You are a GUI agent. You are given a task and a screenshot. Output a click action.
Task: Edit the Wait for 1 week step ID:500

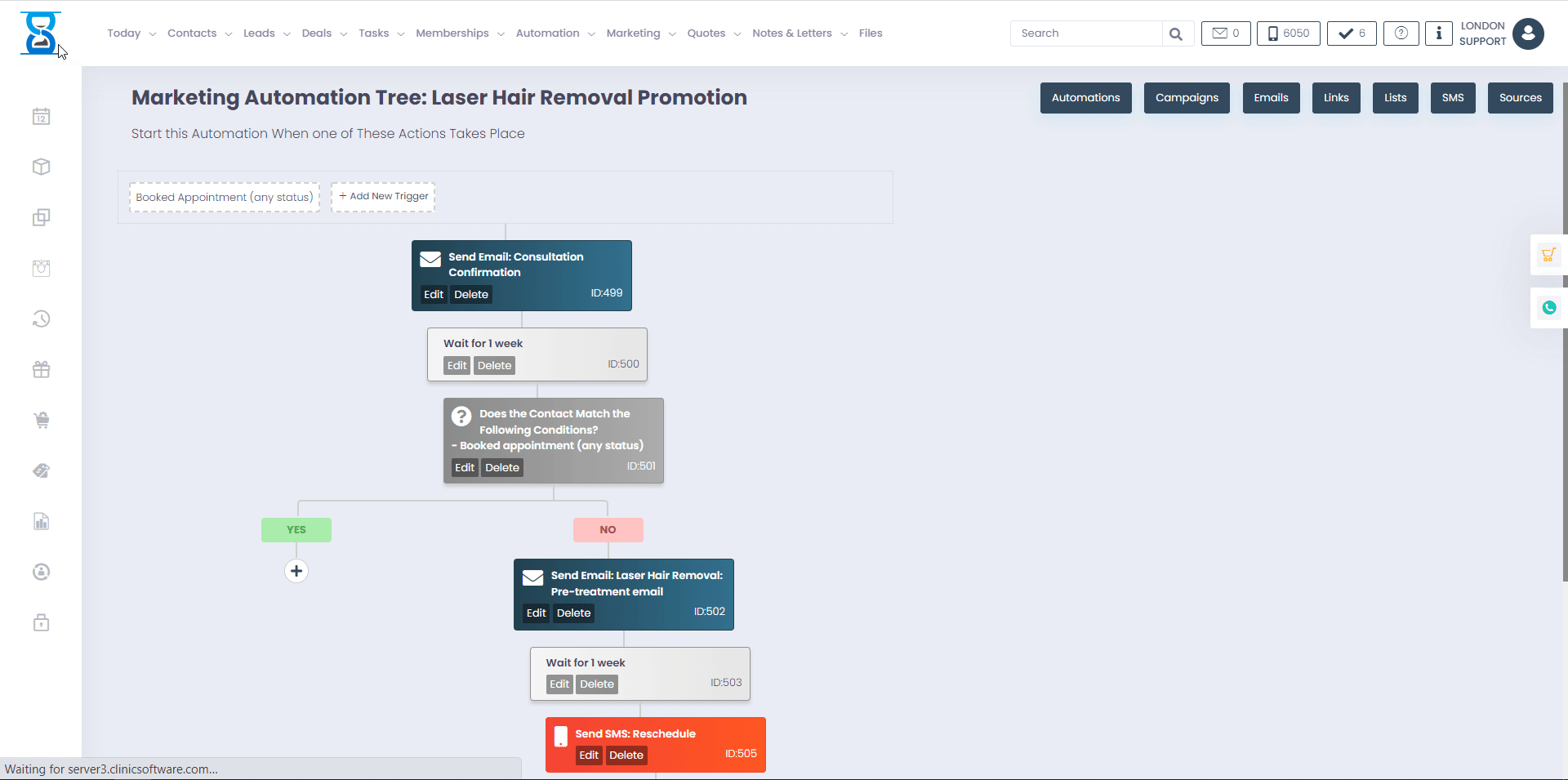[456, 365]
